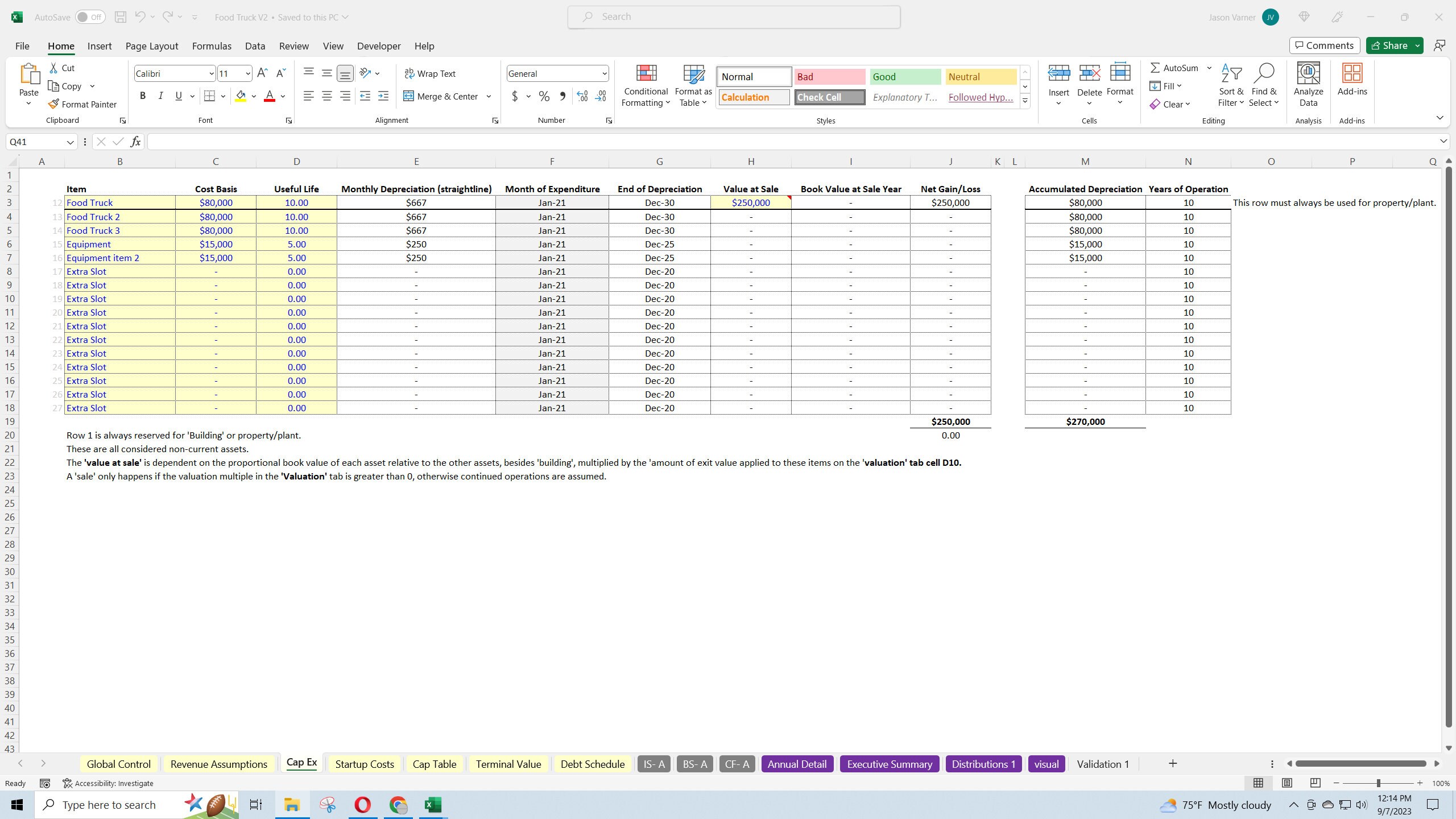
Task: Open Find & Select menu
Action: point(1264,85)
